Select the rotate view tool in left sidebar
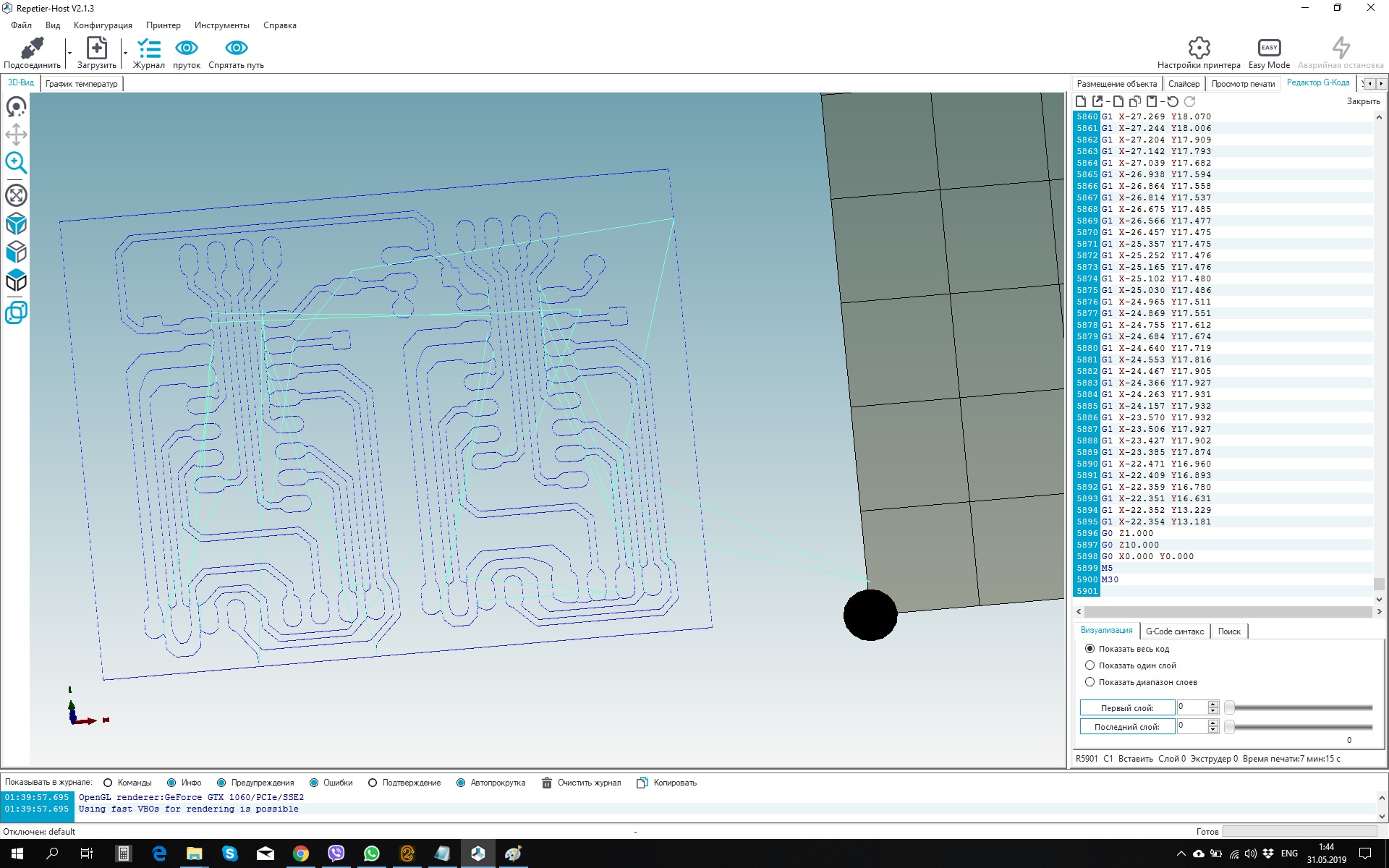 [16, 107]
